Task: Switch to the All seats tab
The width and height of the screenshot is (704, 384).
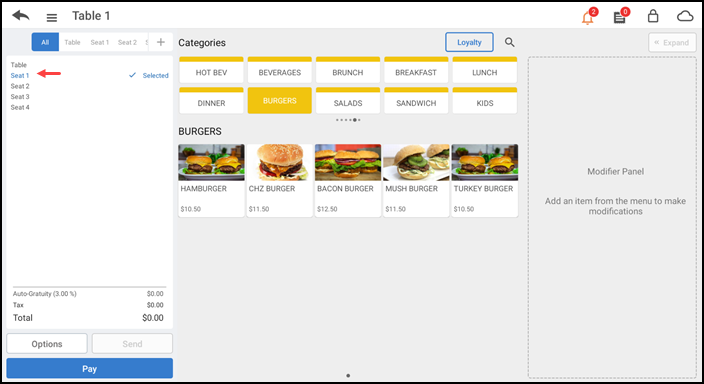Action: (x=45, y=42)
